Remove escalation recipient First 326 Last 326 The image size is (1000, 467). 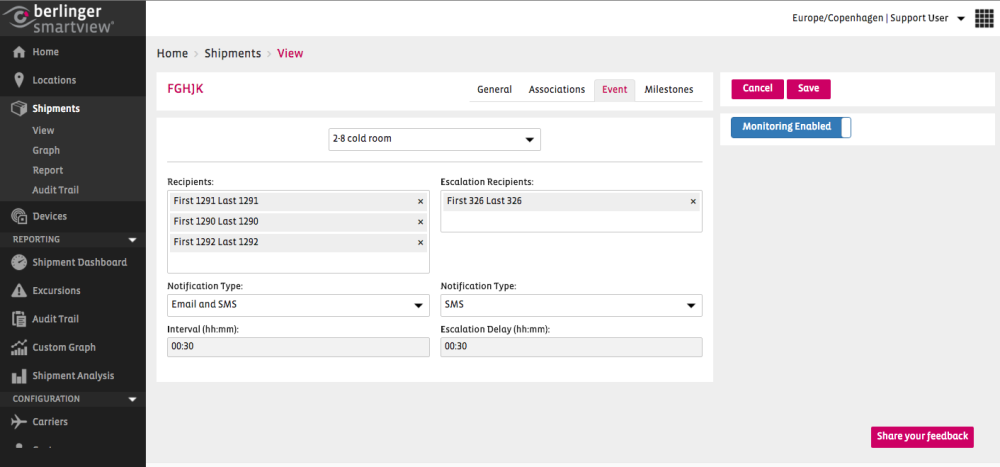pos(693,201)
